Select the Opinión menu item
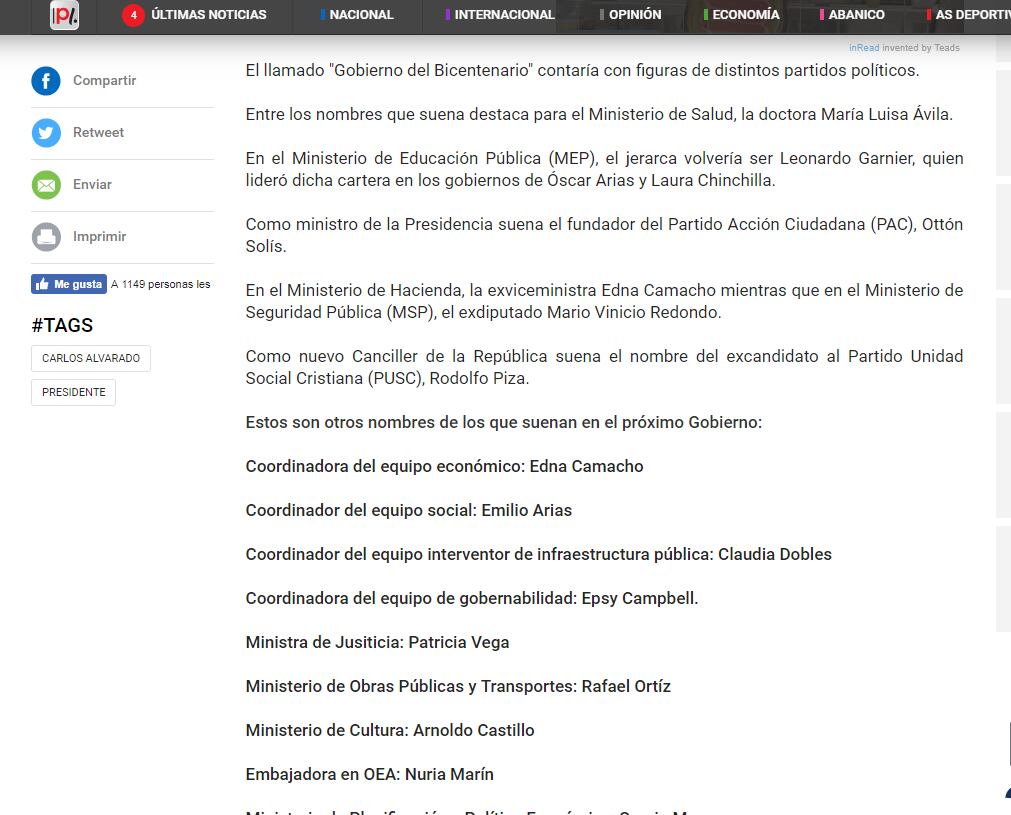Image resolution: width=1011 pixels, height=815 pixels. [x=634, y=15]
